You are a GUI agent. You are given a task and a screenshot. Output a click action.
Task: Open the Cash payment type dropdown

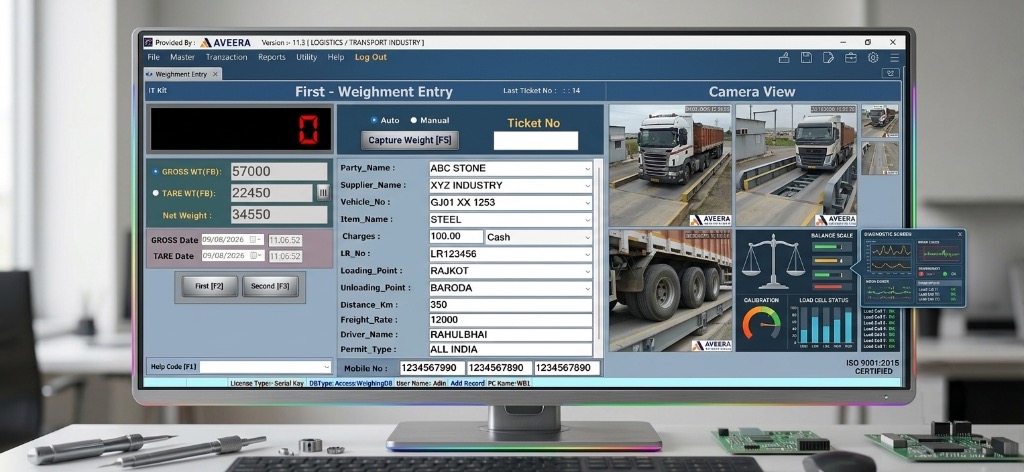[587, 237]
